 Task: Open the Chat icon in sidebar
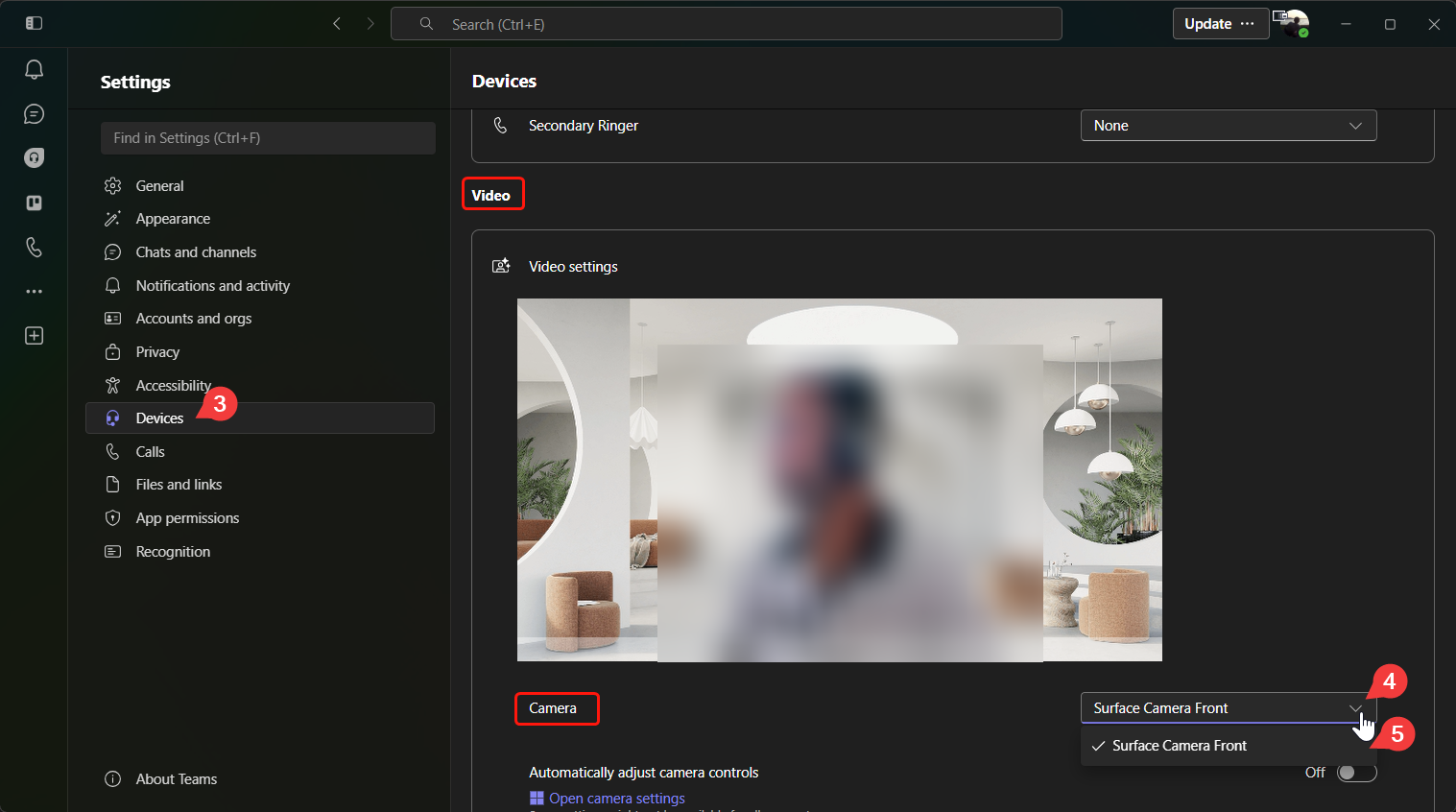point(34,114)
